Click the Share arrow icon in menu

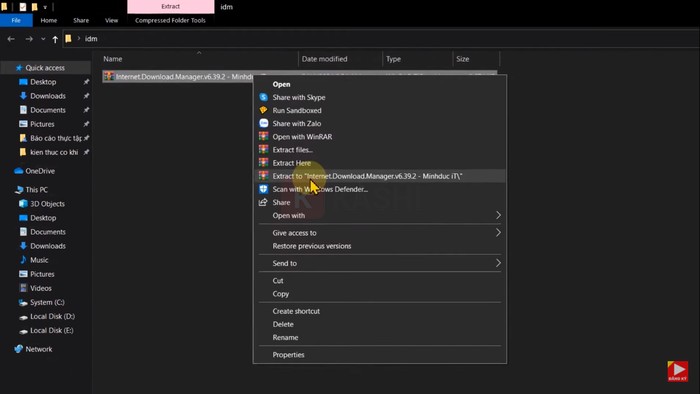pos(263,202)
